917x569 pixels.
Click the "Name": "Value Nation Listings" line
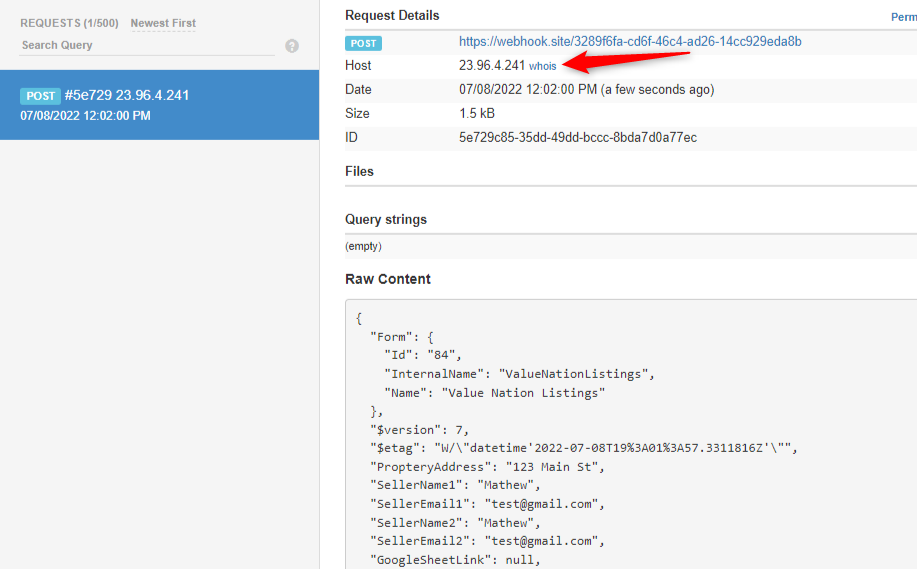pos(495,393)
